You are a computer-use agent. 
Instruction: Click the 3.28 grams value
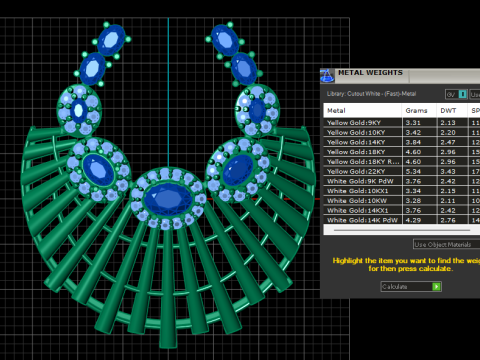pos(413,201)
